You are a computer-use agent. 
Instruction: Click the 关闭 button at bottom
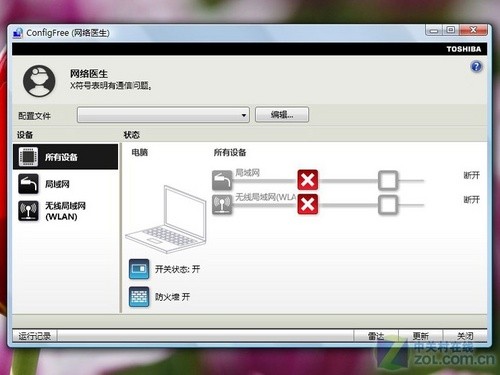click(465, 336)
